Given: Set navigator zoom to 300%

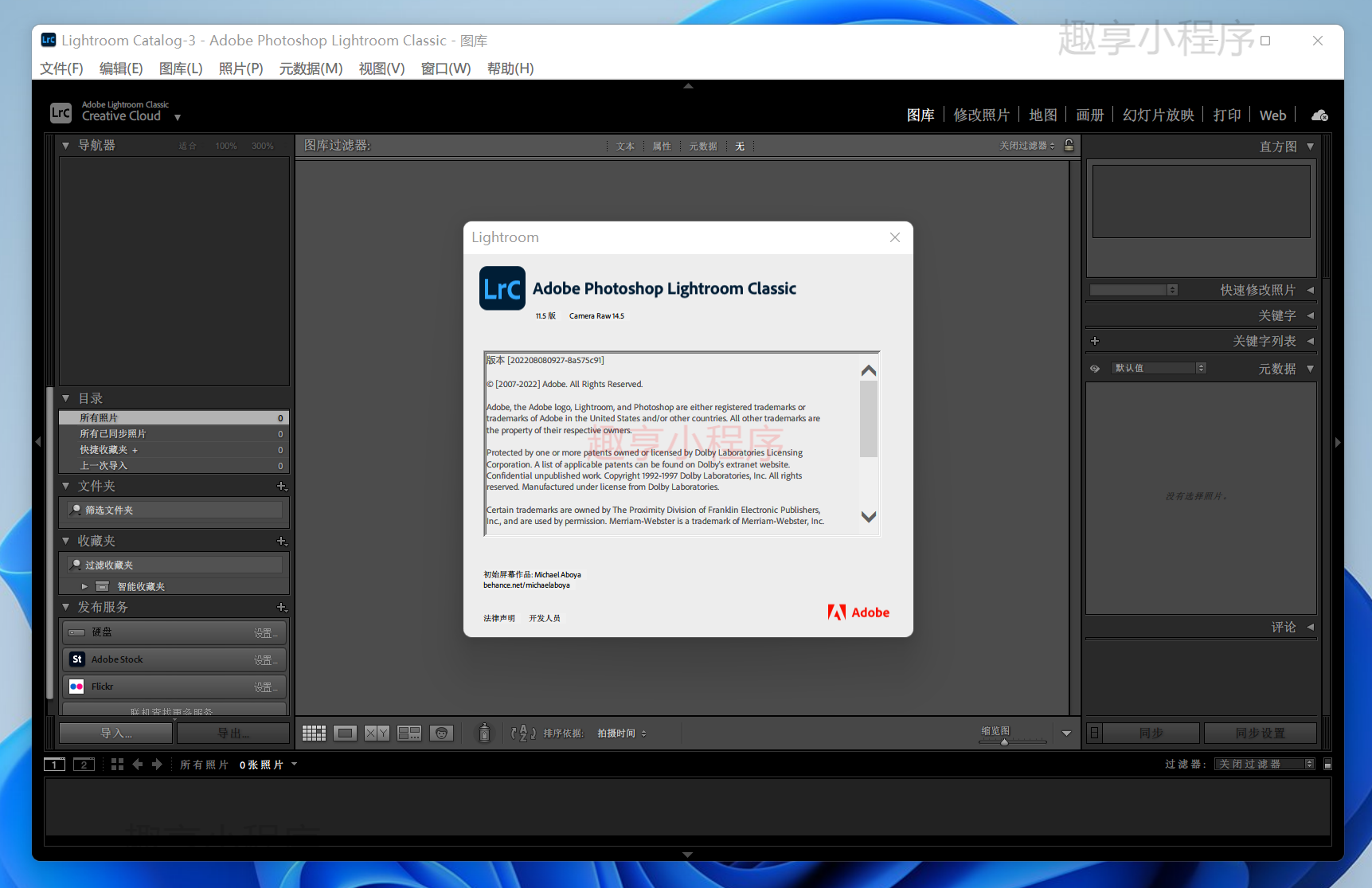Looking at the screenshot, I should [263, 146].
